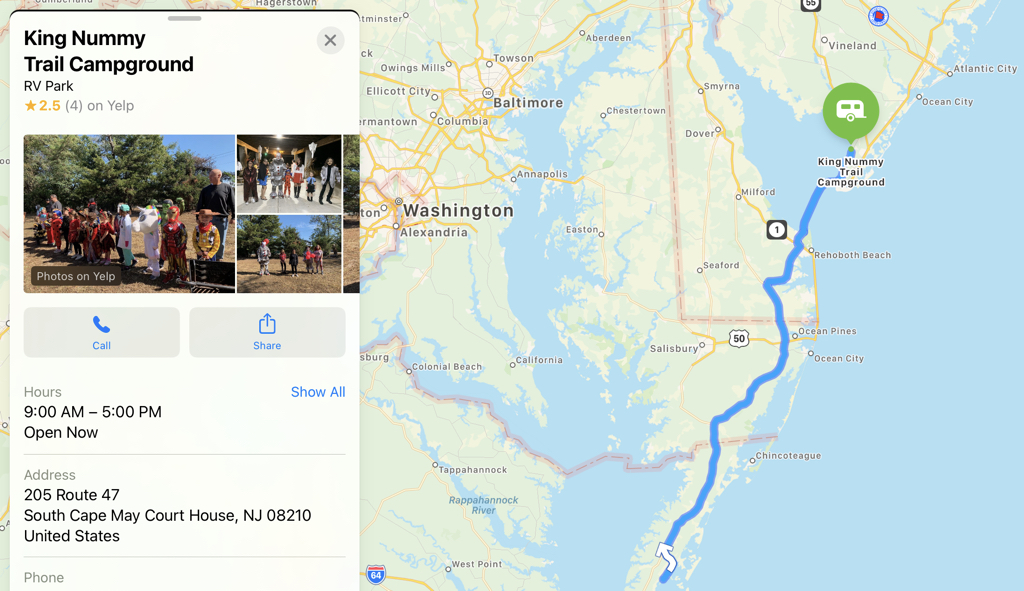Click the Washington city label on map

point(458,210)
